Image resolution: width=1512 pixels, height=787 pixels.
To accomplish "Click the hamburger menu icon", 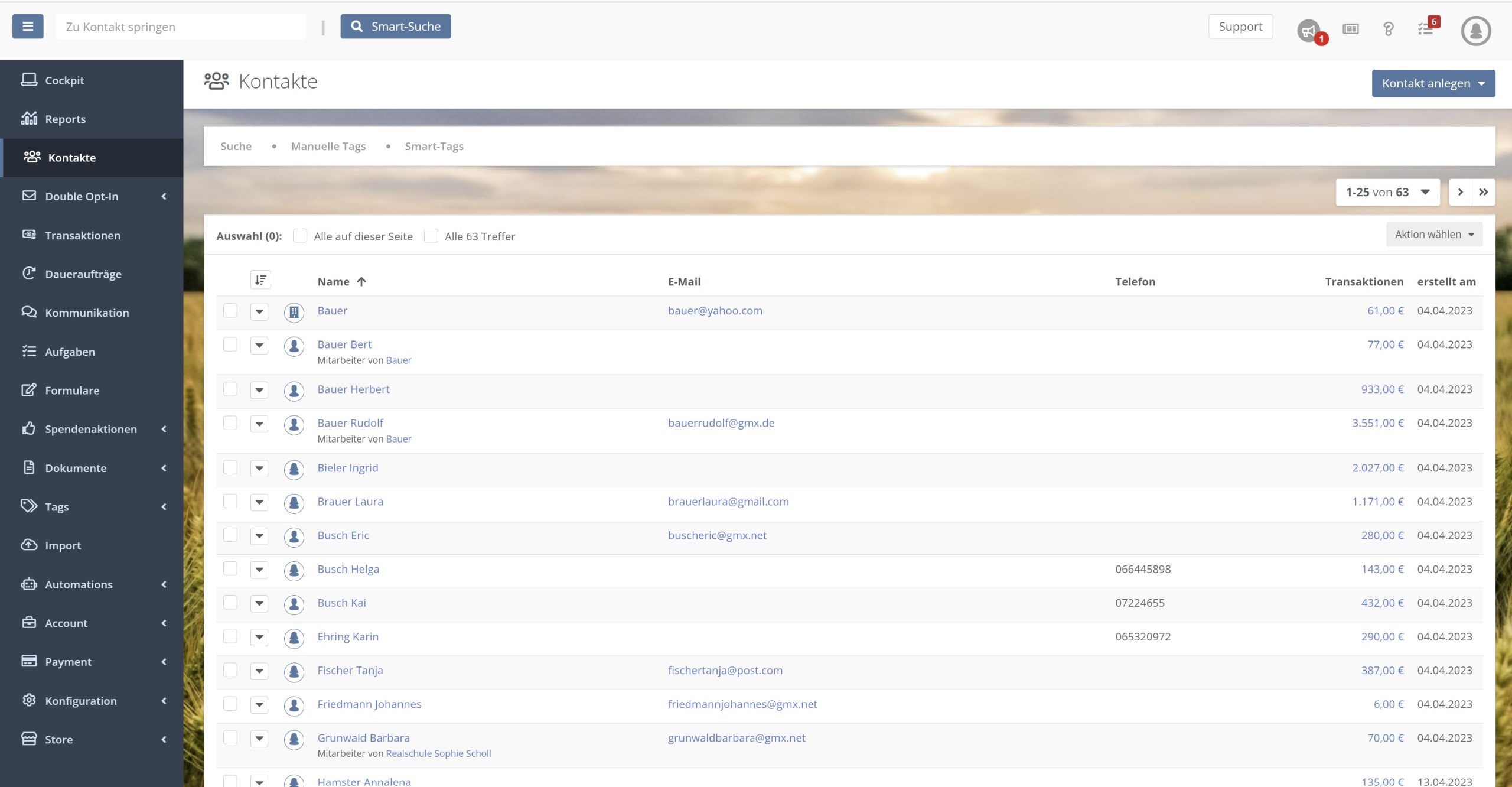I will point(28,27).
